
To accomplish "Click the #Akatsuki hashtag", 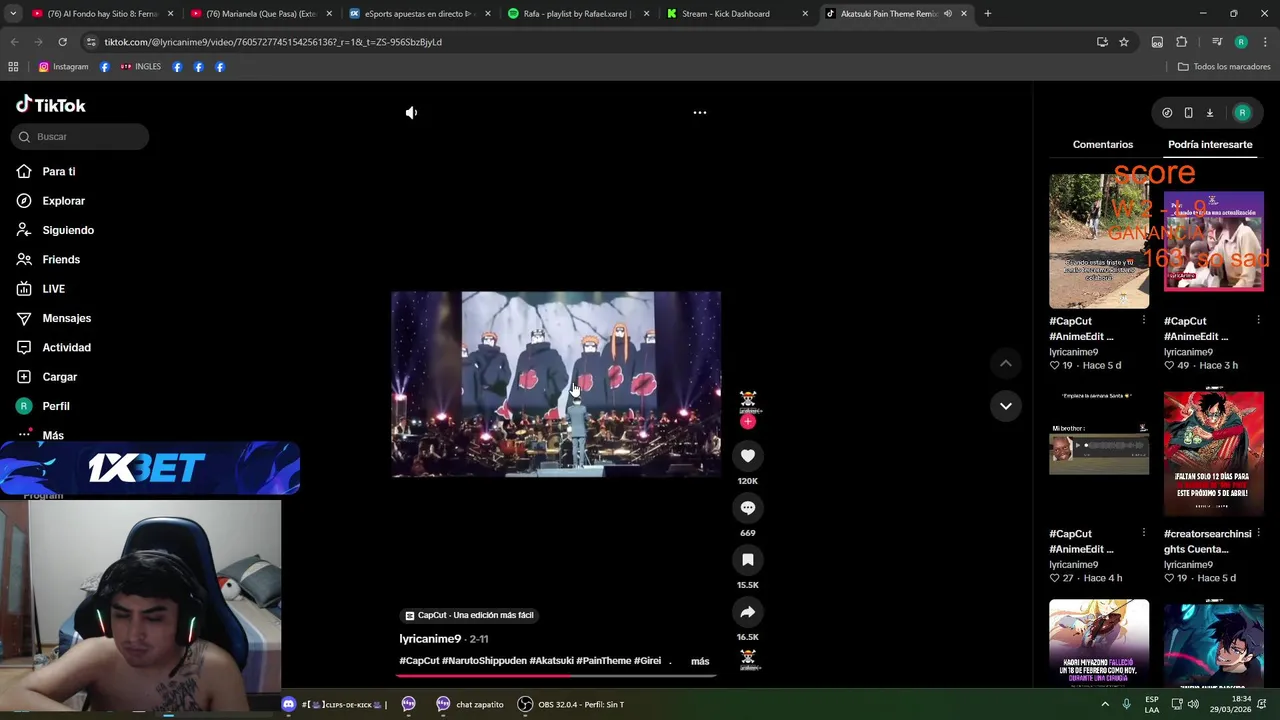I will (x=551, y=661).
